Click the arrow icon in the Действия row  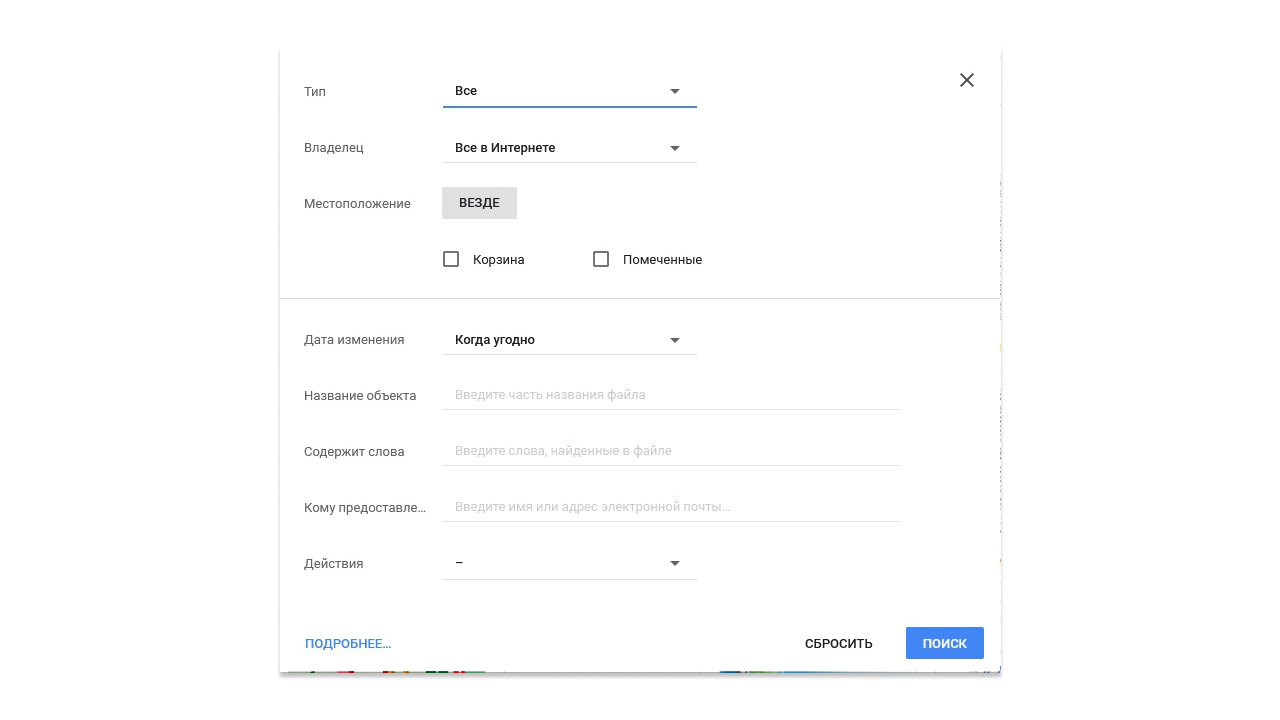click(675, 562)
